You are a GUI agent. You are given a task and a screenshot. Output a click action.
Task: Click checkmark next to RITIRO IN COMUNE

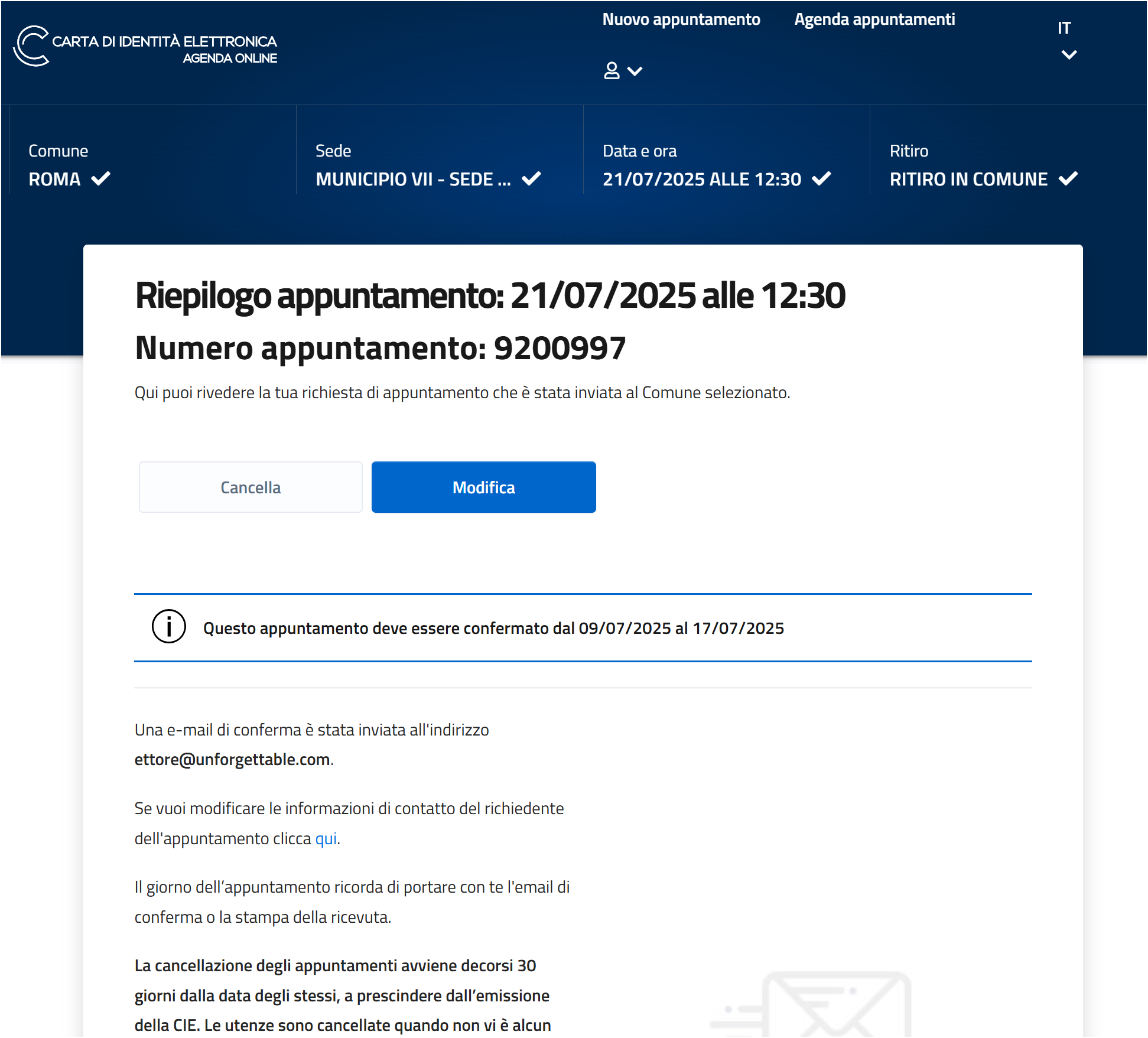1068,178
